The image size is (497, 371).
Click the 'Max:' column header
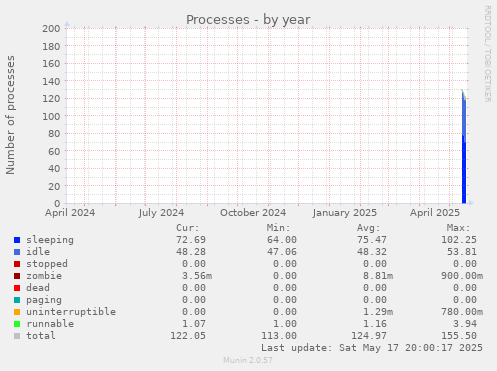[x=458, y=228]
